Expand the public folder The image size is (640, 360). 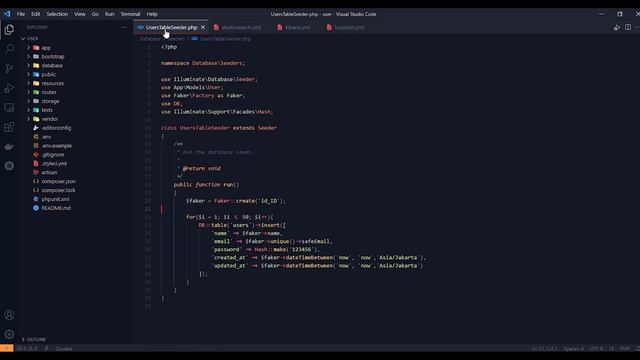(49, 74)
